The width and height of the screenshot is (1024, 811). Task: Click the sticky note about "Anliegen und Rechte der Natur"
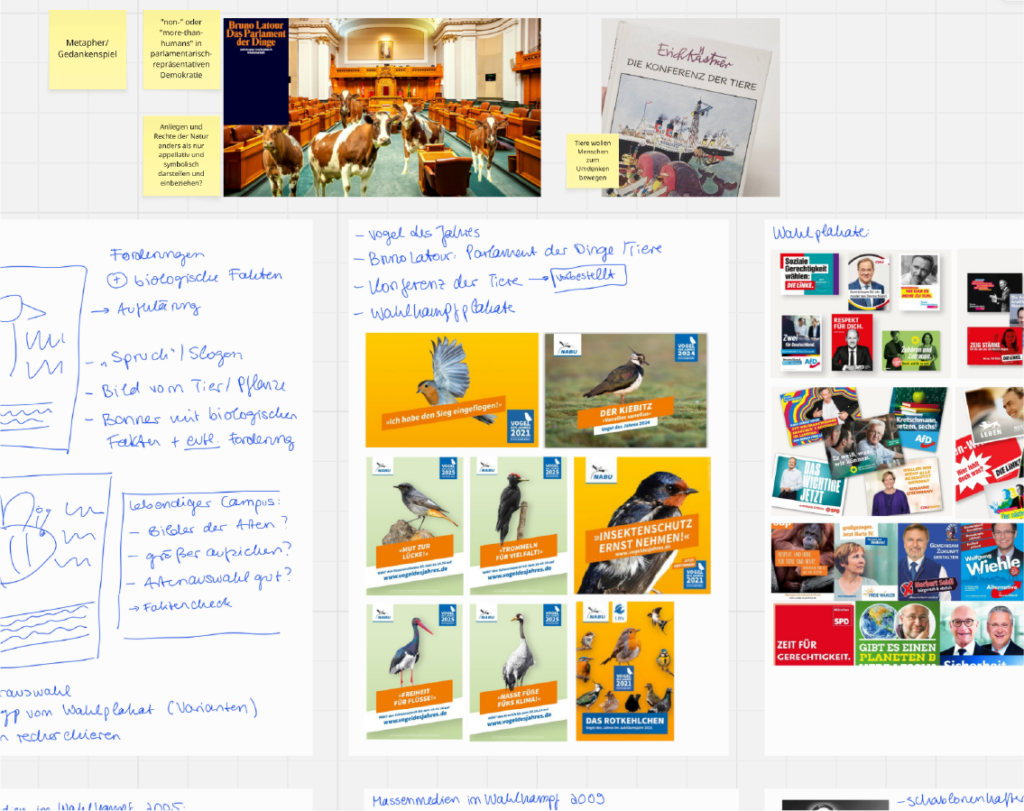coord(181,154)
